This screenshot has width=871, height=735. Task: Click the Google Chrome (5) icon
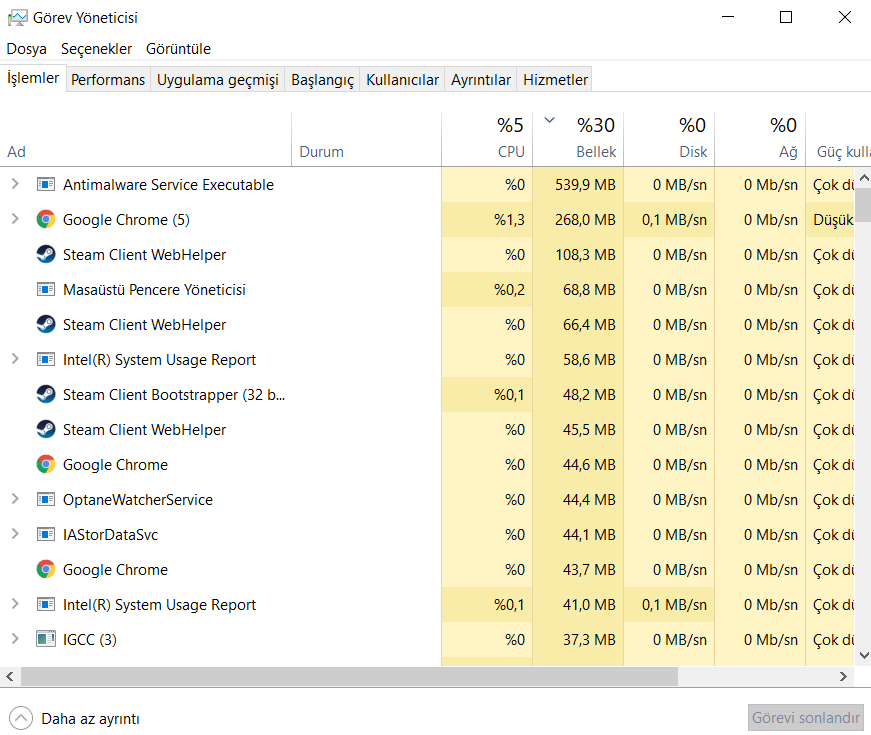(x=45, y=220)
